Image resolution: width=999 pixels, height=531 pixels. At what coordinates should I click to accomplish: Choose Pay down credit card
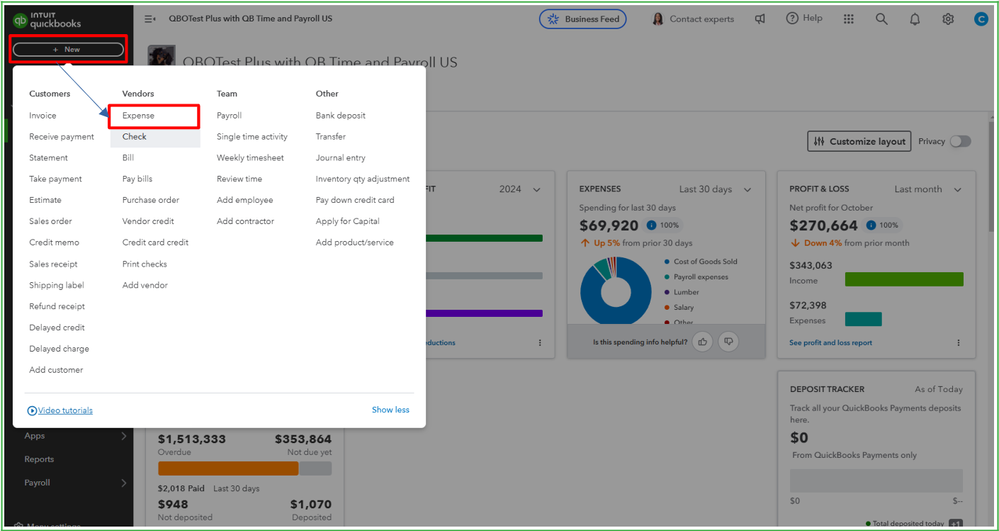click(x=355, y=200)
